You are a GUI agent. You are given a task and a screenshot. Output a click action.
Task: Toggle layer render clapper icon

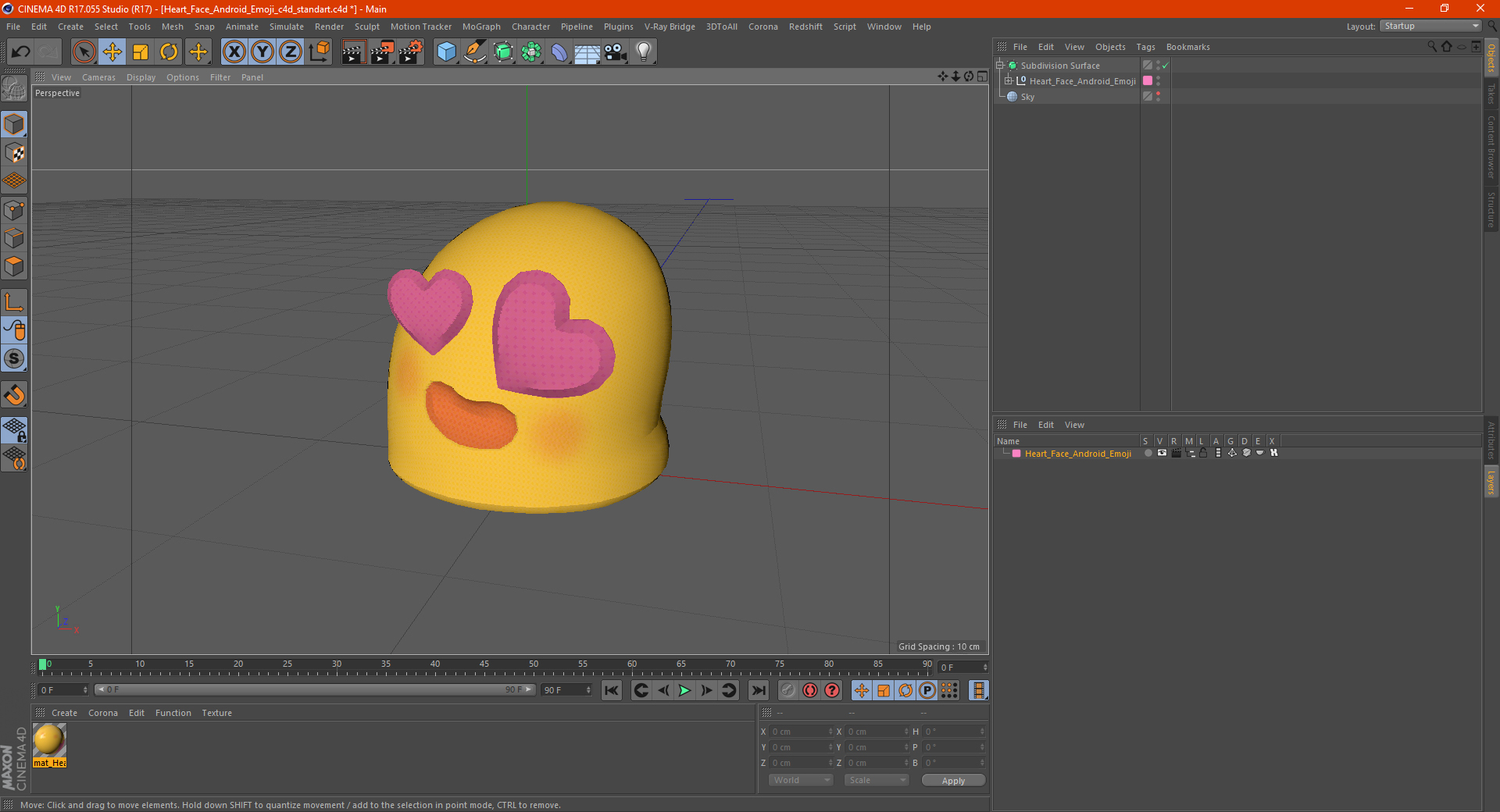1176,453
